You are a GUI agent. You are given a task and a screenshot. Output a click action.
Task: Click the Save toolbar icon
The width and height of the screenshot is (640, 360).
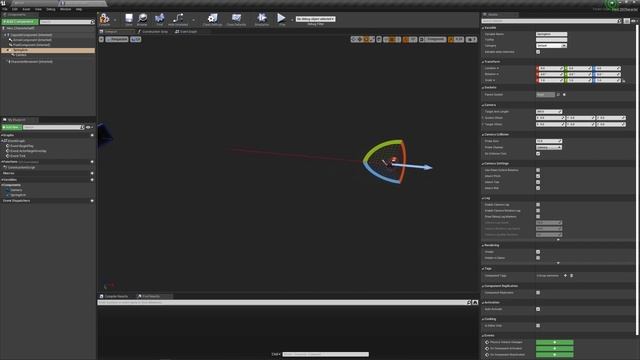click(x=129, y=18)
